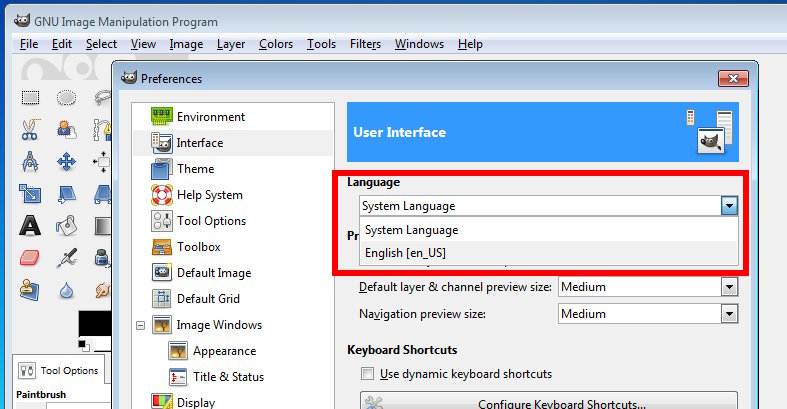The height and width of the screenshot is (409, 787).
Task: Click the Keyboard Shortcuts section heading
Action: tap(402, 350)
